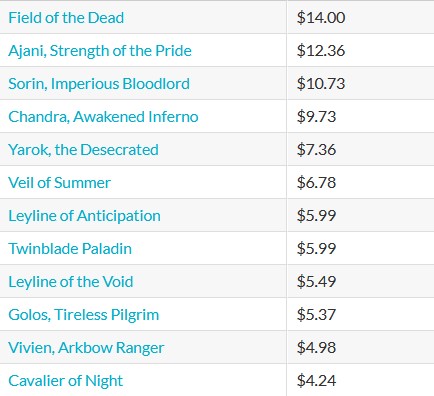The width and height of the screenshot is (434, 396).
Task: Open Sorin, Imperious Bloodlord card page
Action: click(x=99, y=84)
